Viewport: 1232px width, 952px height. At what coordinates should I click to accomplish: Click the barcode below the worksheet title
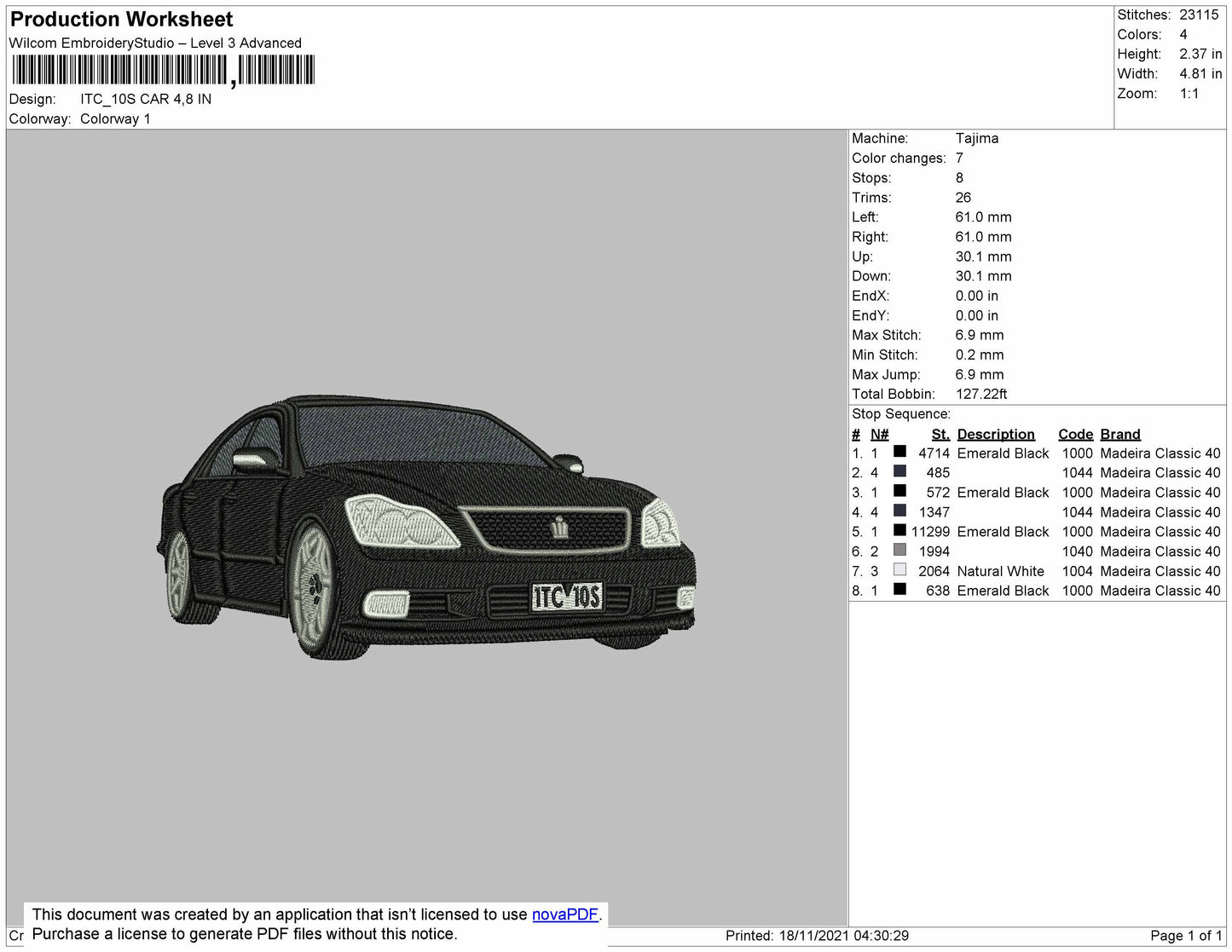tap(164, 71)
